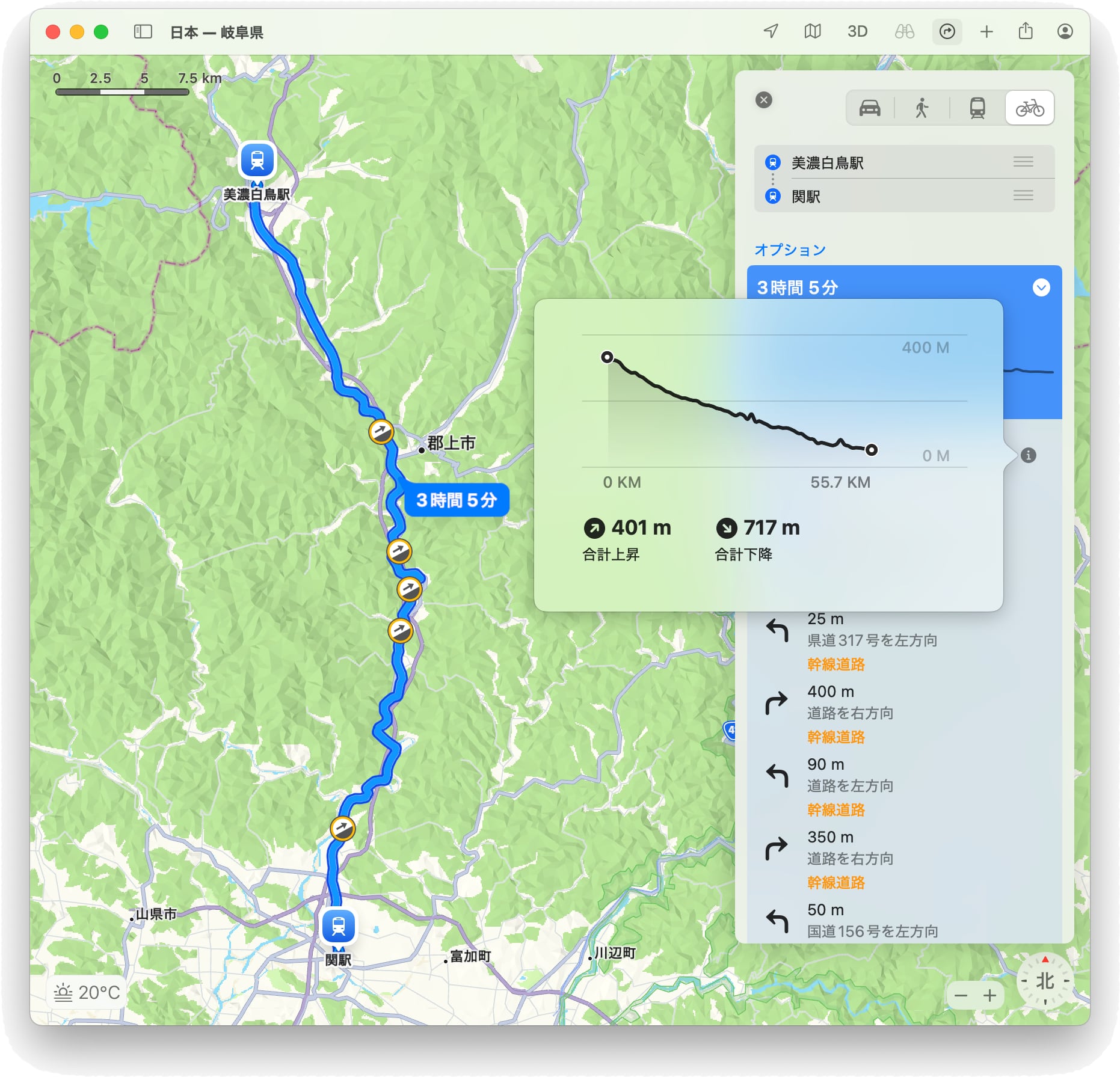Select the driving transport mode
Viewport: 1120px width, 1077px height.
870,108
